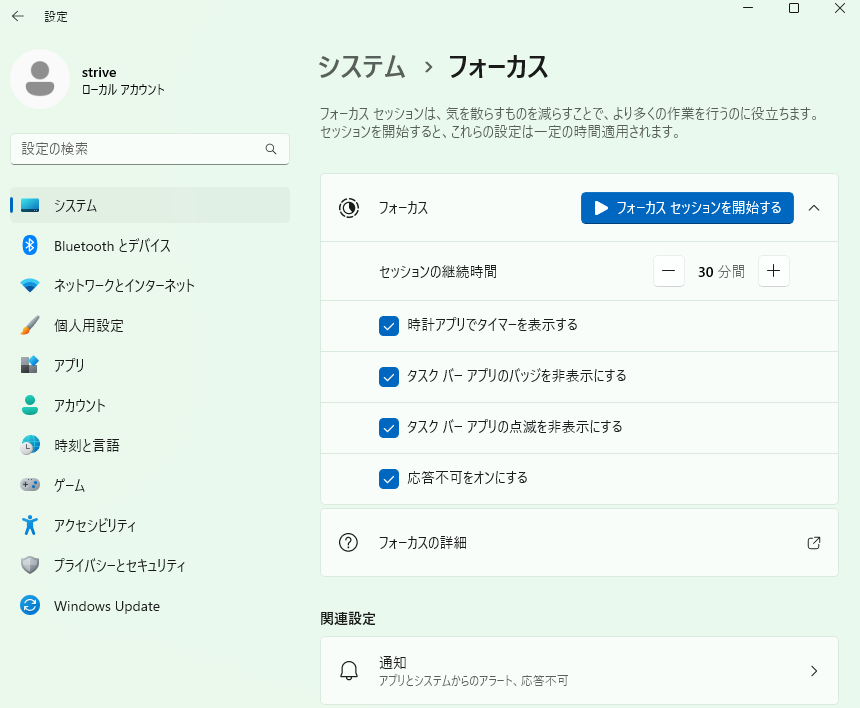This screenshot has height=708, width=860.
Task: Open アカウント settings in sidebar
Action: pyautogui.click(x=150, y=405)
